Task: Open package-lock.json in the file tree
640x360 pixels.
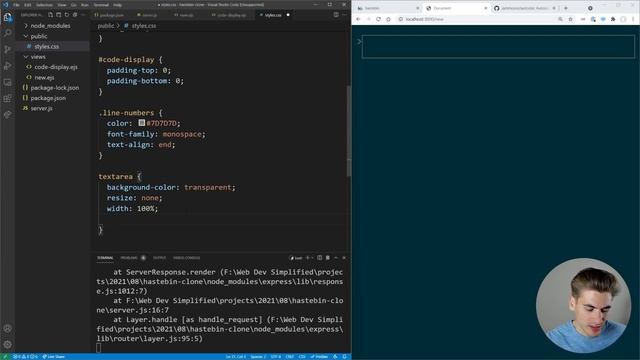Action: pyautogui.click(x=52, y=88)
